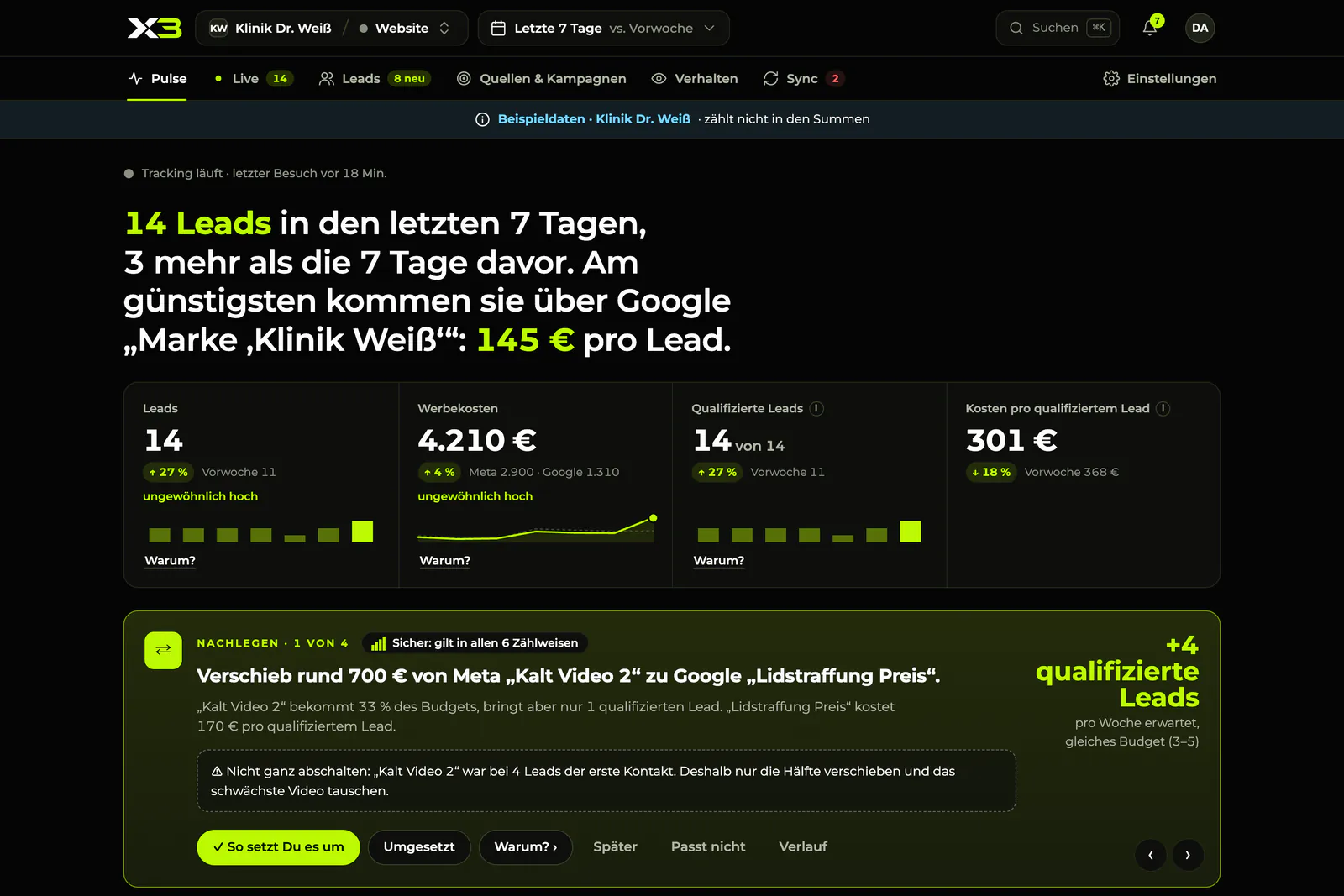Click the calendar icon in date range
The width and height of the screenshot is (1344, 896).
tap(498, 28)
